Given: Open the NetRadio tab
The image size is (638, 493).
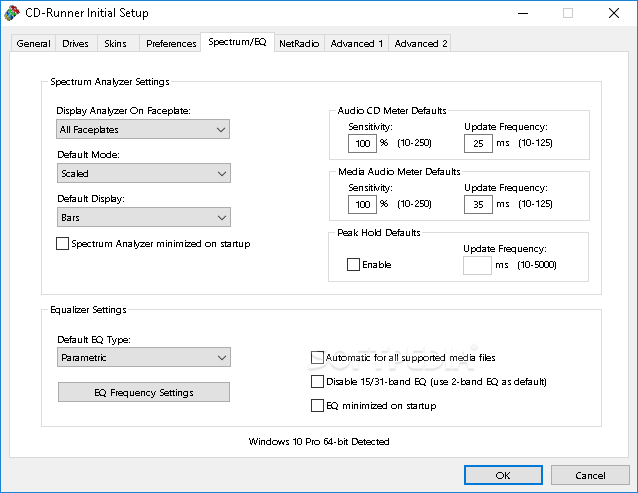Looking at the screenshot, I should click(299, 44).
